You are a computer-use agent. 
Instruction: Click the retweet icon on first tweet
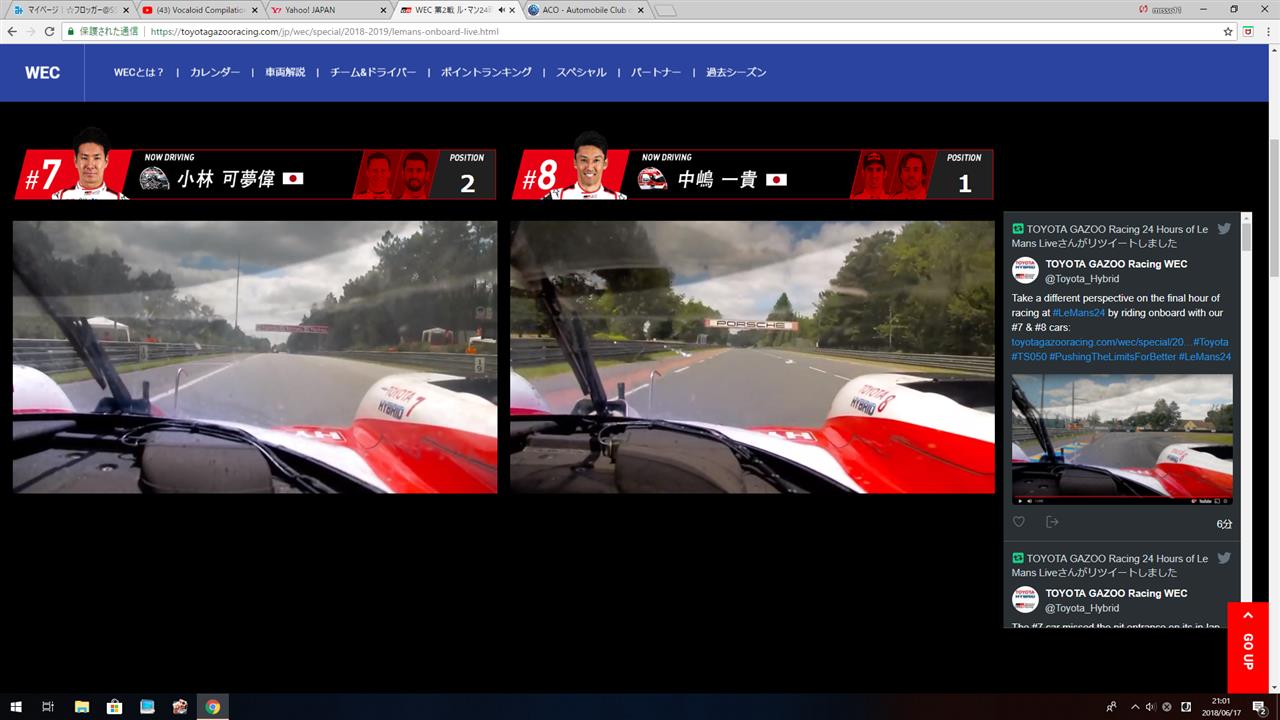pos(1018,228)
